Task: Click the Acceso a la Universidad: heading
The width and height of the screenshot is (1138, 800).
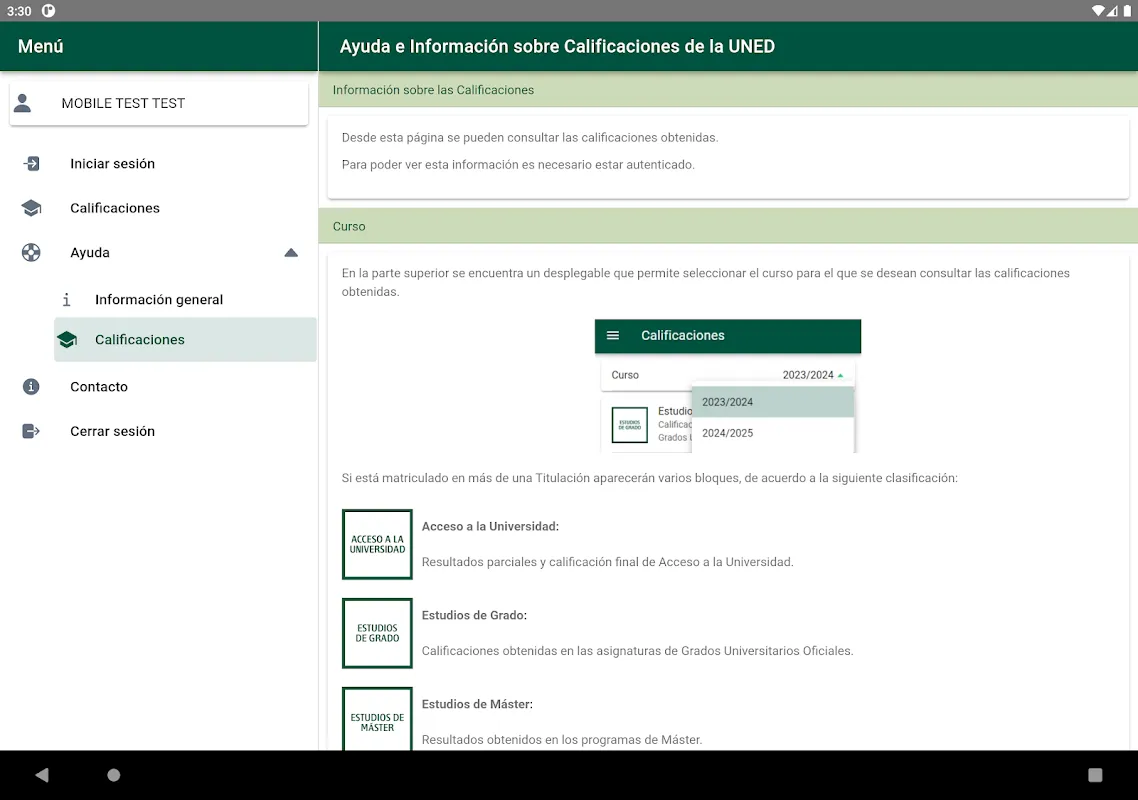Action: [x=491, y=526]
